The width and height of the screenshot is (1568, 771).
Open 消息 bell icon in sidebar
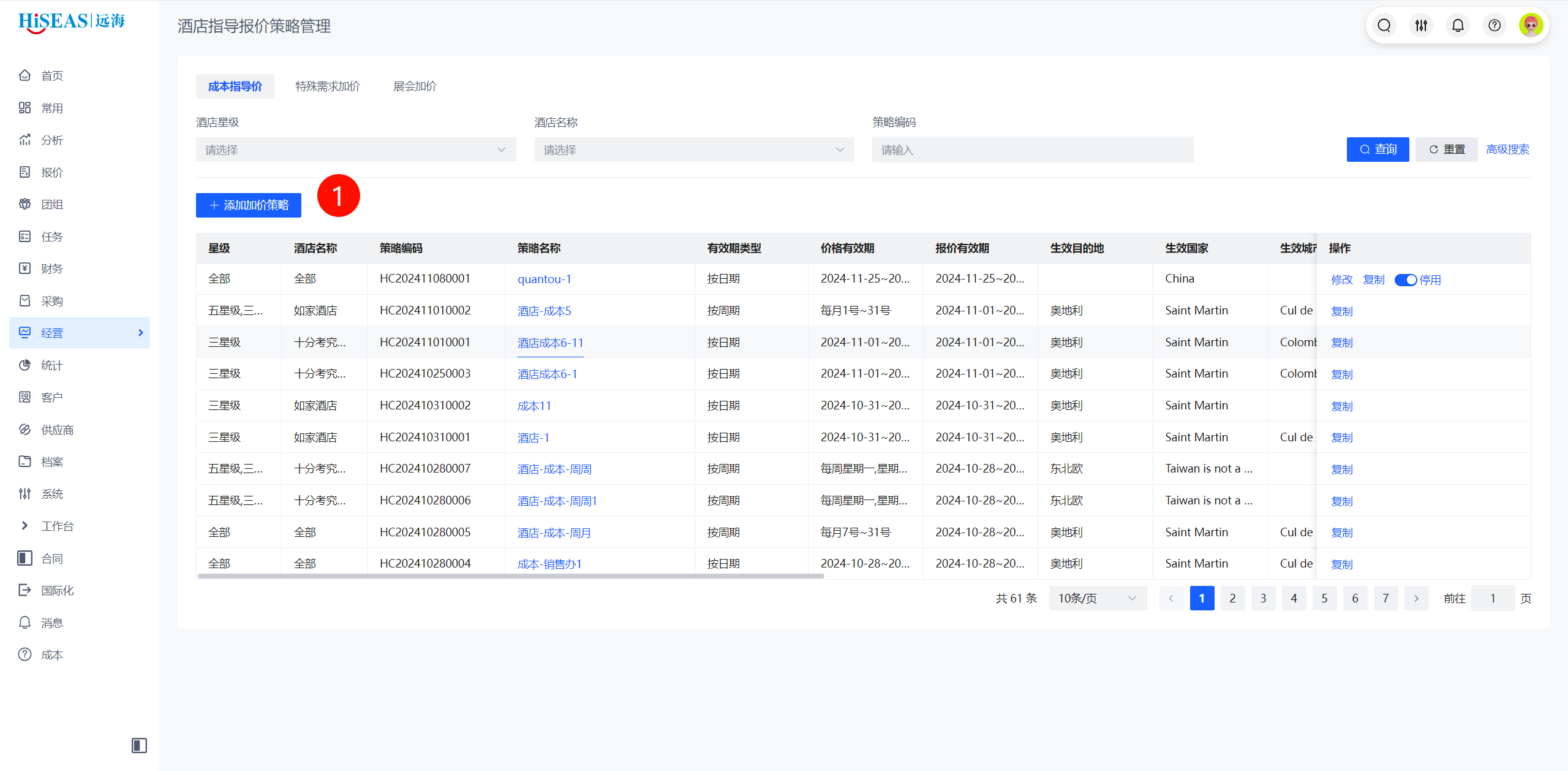tap(24, 623)
